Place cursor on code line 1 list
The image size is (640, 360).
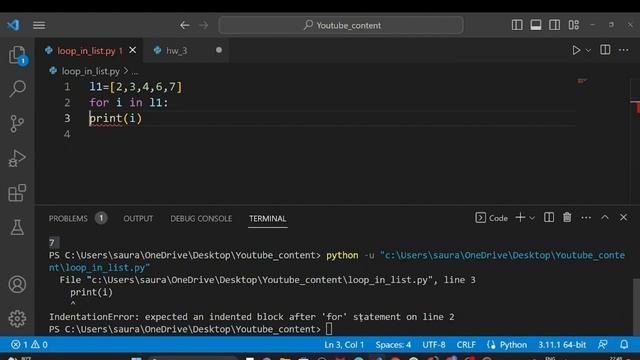(x=136, y=87)
